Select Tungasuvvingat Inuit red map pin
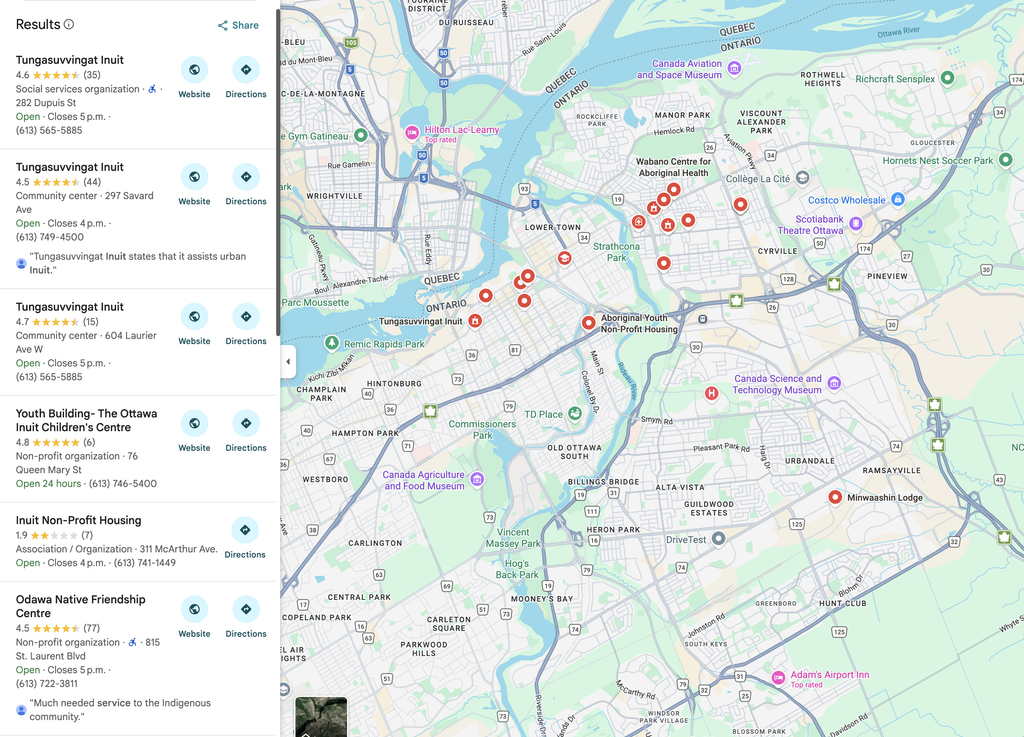 tap(475, 321)
